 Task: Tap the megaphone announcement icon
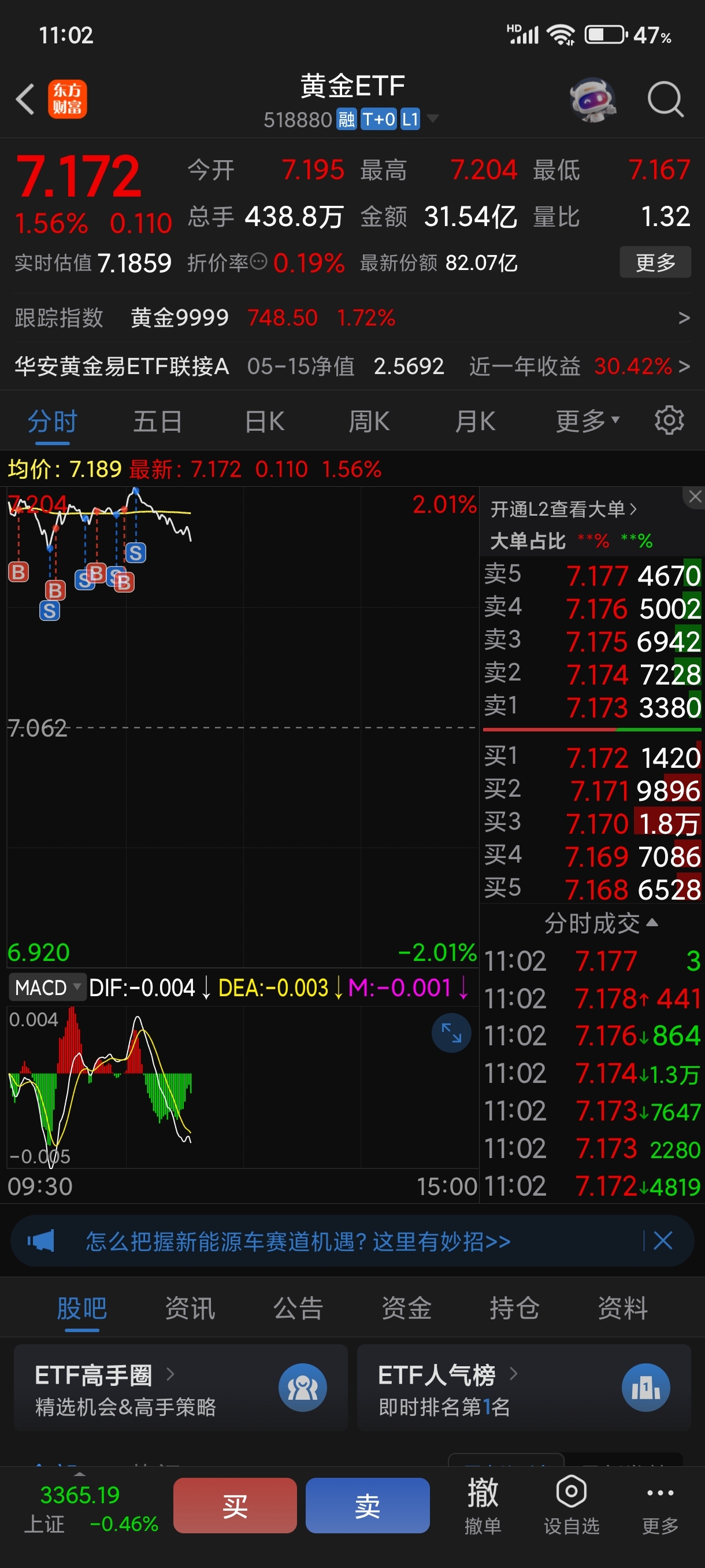pos(41,1241)
